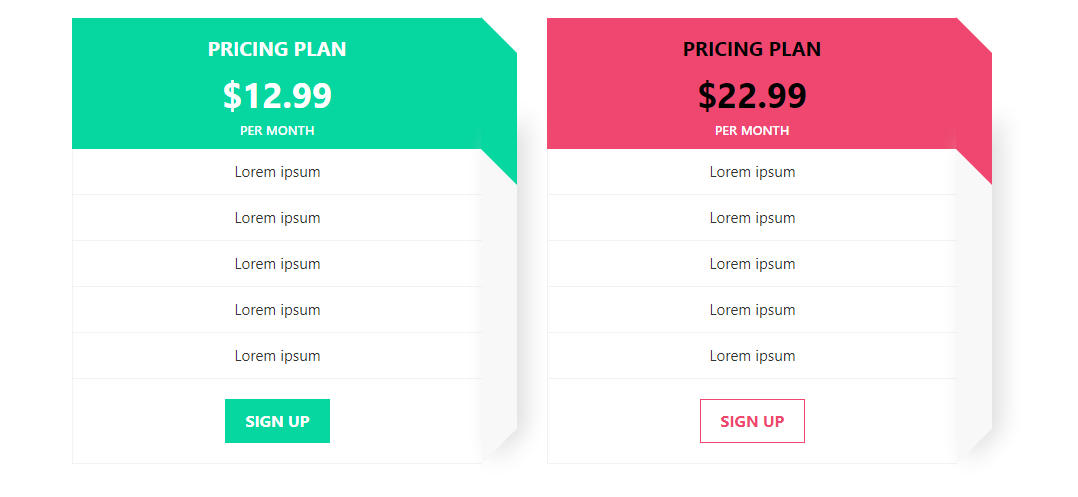Screen dimensions: 1078x497
Task: Click the green folded corner ribbon
Action: (504, 160)
